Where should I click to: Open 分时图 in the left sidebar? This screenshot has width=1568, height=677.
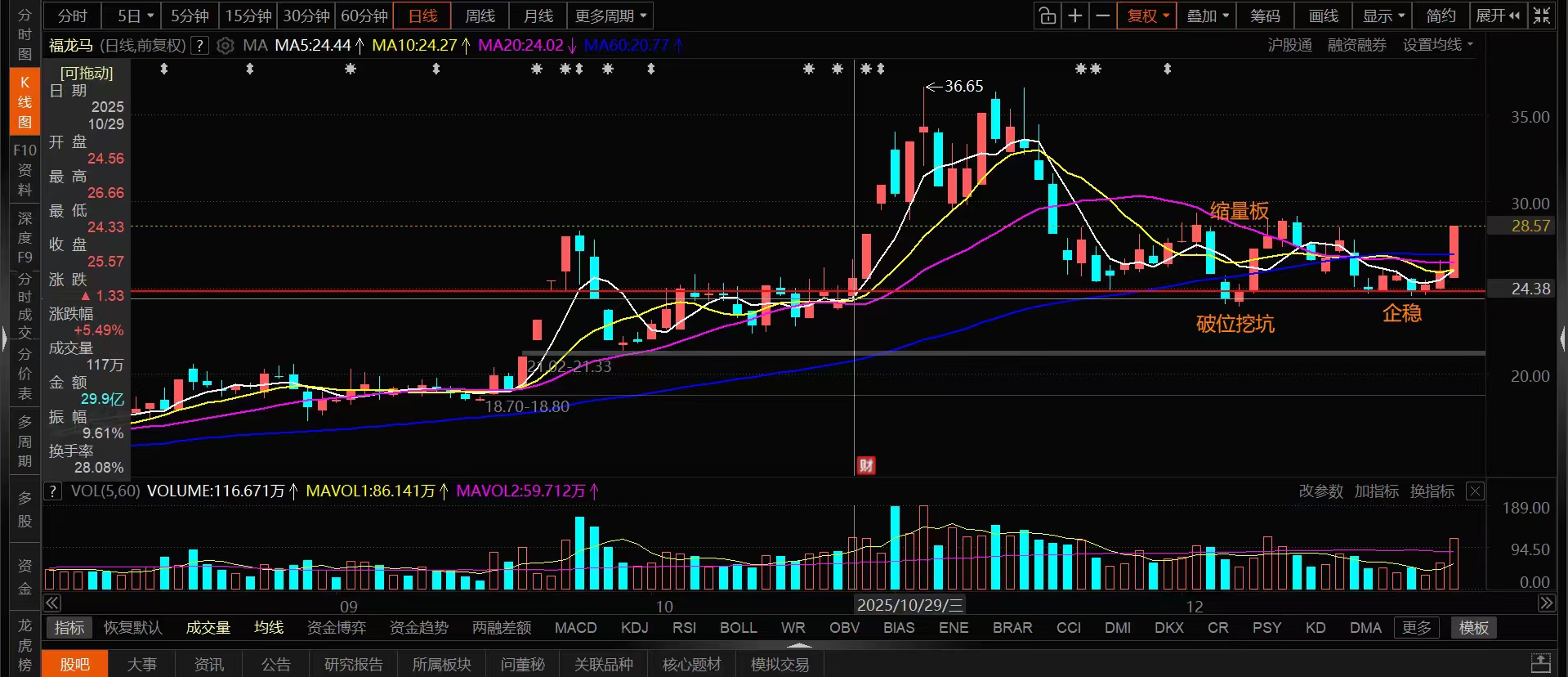(x=25, y=34)
